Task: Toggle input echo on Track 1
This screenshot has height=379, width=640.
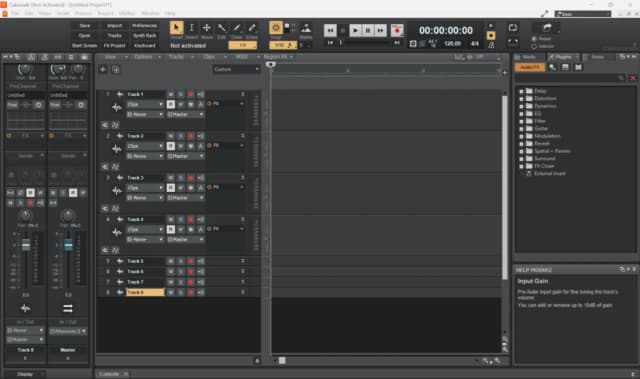Action: [200, 94]
